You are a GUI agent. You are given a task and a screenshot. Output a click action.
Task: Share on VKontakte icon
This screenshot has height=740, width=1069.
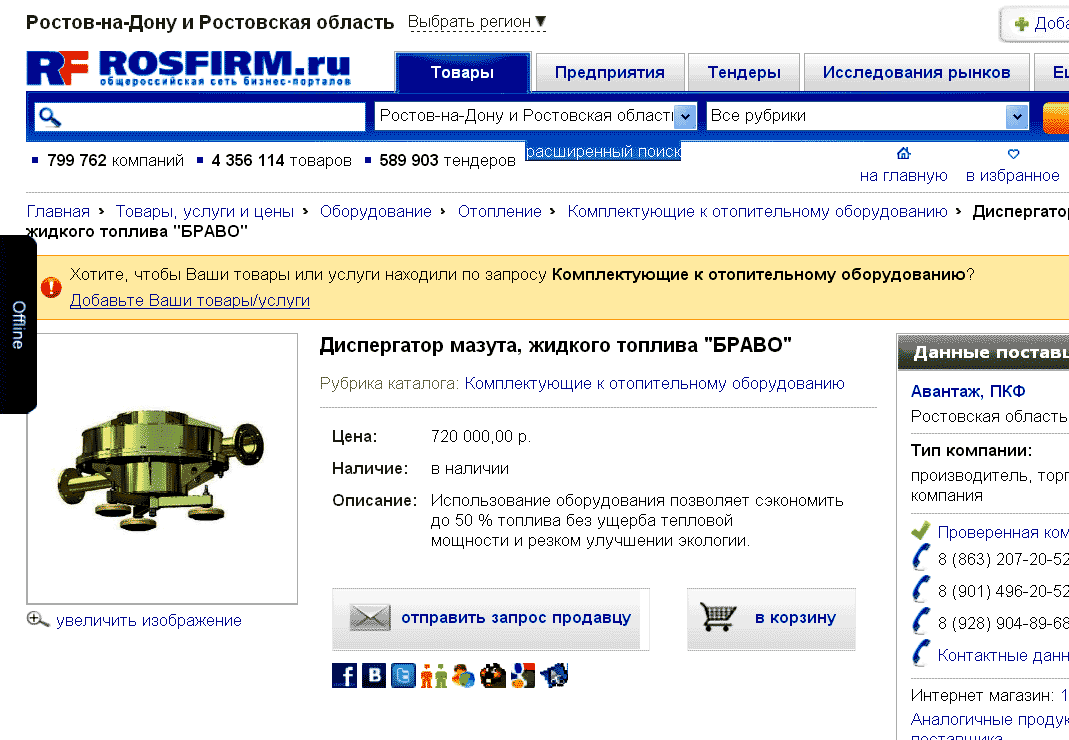pos(374,675)
